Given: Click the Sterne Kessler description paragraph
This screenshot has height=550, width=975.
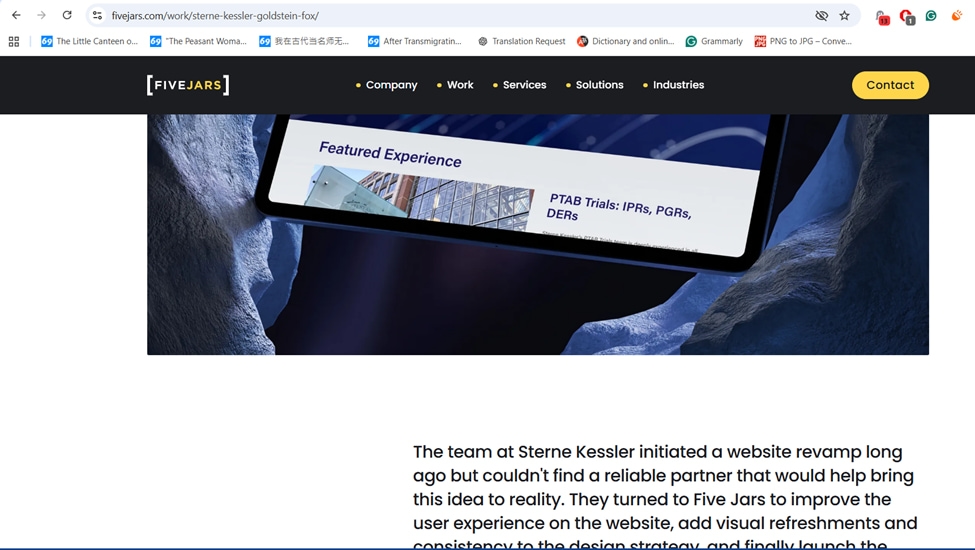Looking at the screenshot, I should tap(665, 495).
